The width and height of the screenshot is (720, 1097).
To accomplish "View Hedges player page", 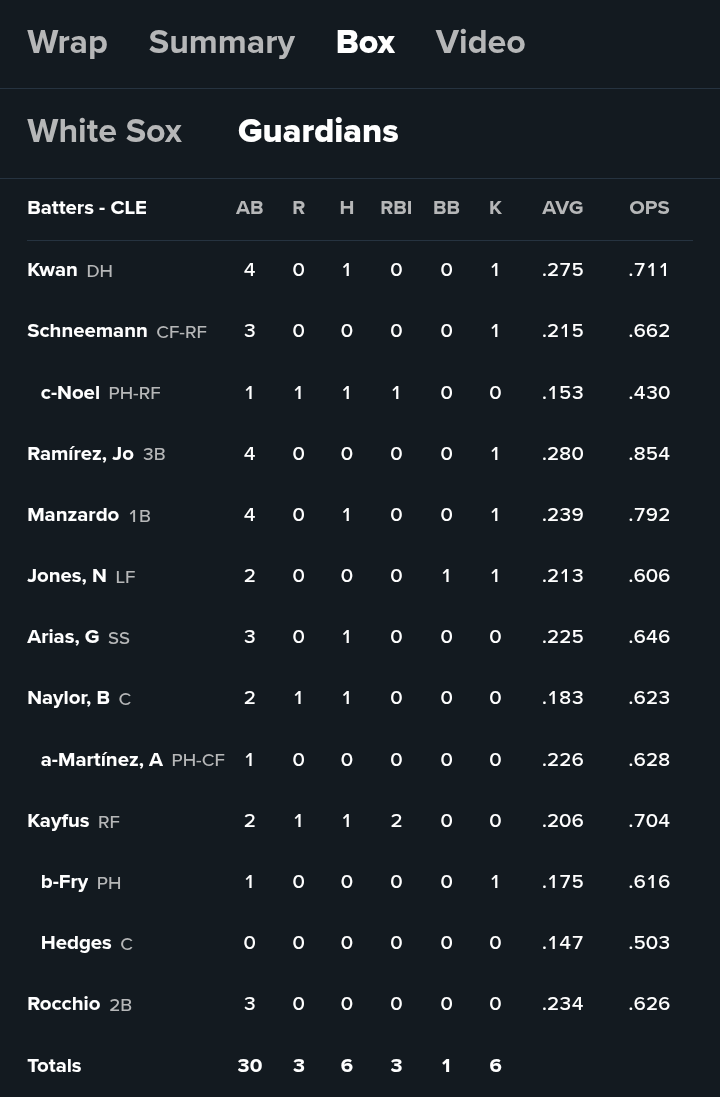I will pyautogui.click(x=76, y=943).
